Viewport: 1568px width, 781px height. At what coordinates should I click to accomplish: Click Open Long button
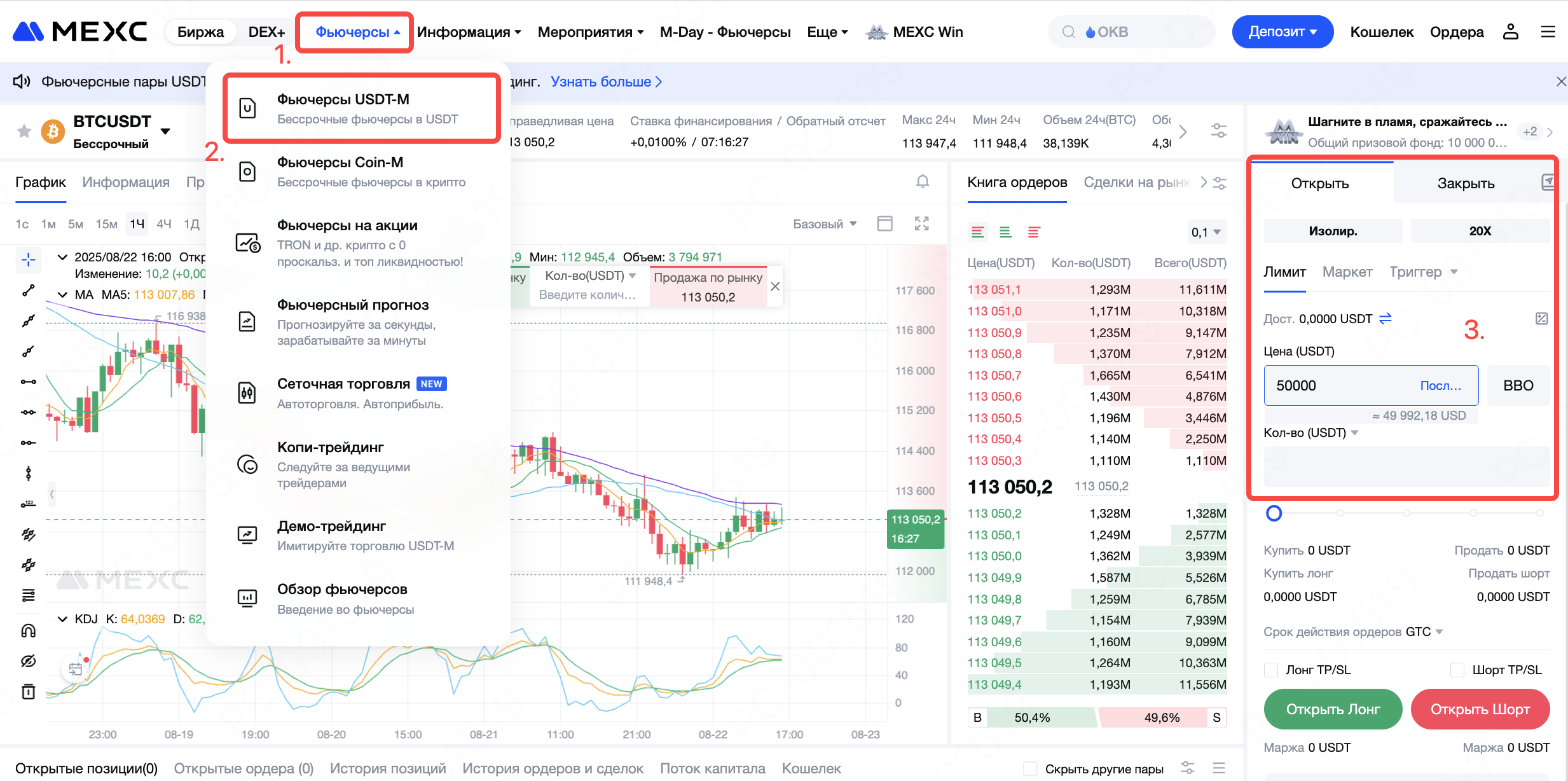point(1333,709)
